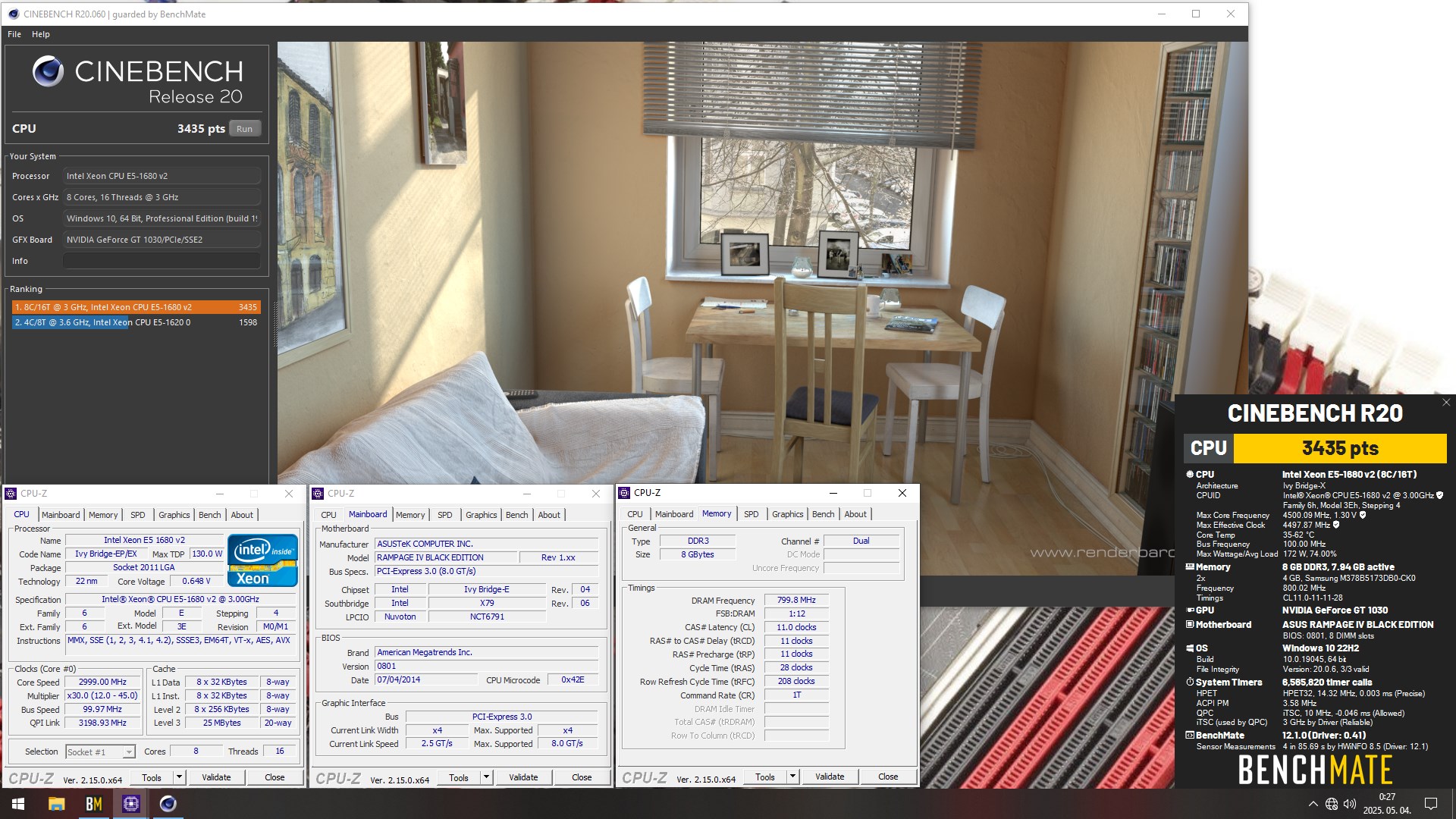Screen dimensions: 1456x819
Task: Click Tools button in first CPU-Z window
Action: [x=152, y=777]
